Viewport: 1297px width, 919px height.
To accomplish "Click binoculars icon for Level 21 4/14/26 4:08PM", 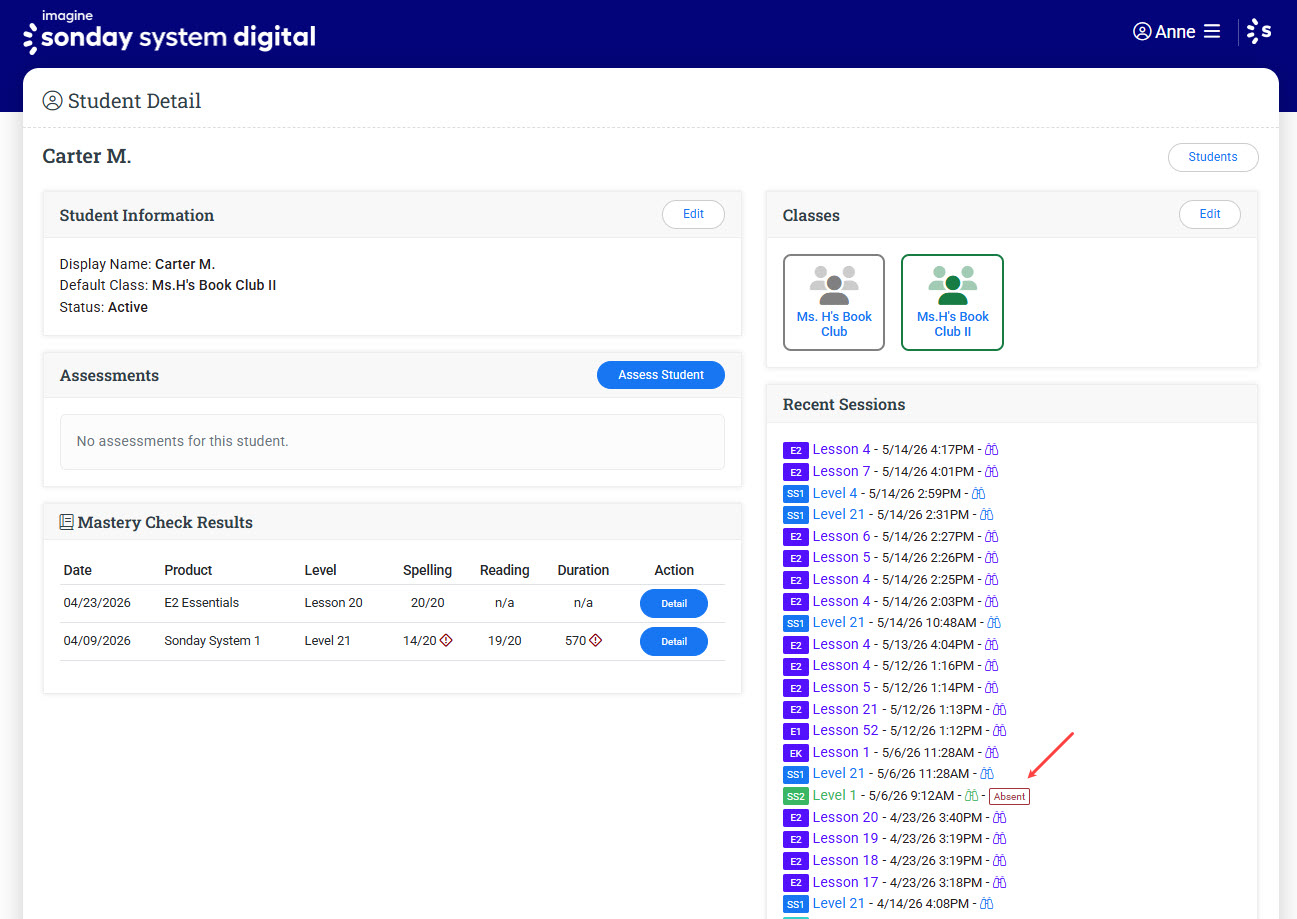I will 987,904.
